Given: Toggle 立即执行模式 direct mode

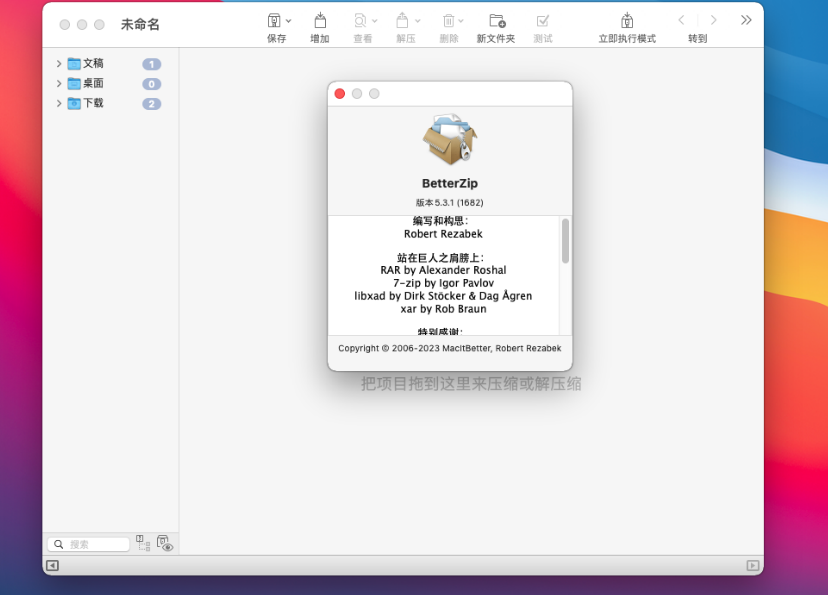Looking at the screenshot, I should click(x=627, y=21).
